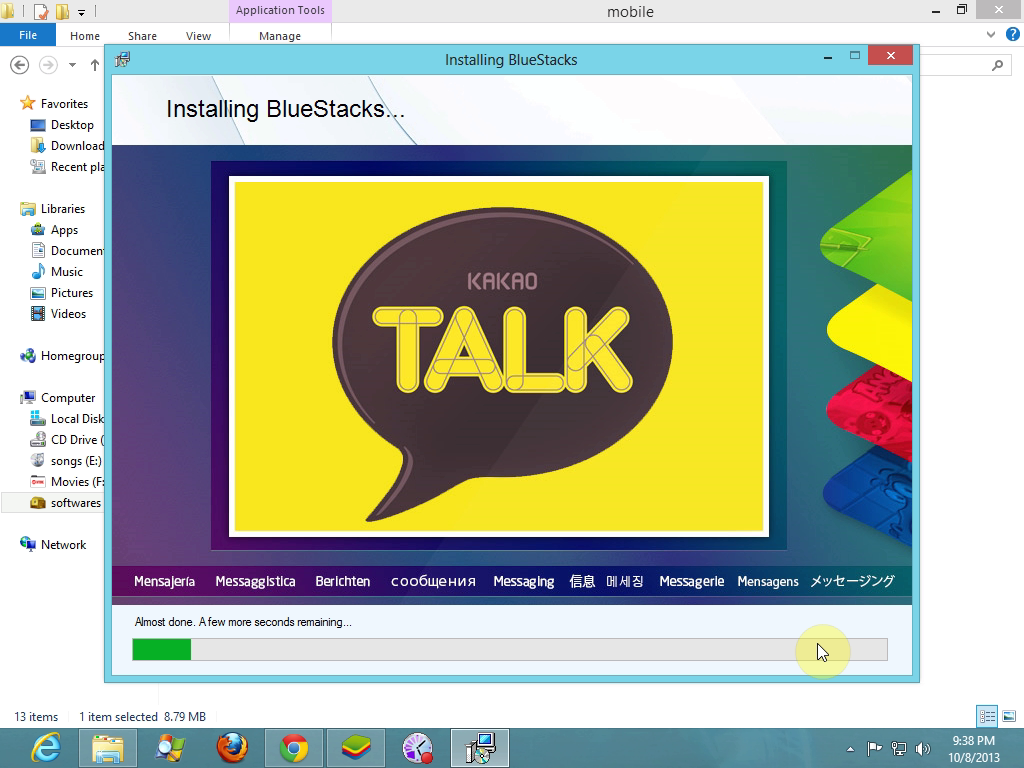Go back in Explorer navigation

[20, 65]
